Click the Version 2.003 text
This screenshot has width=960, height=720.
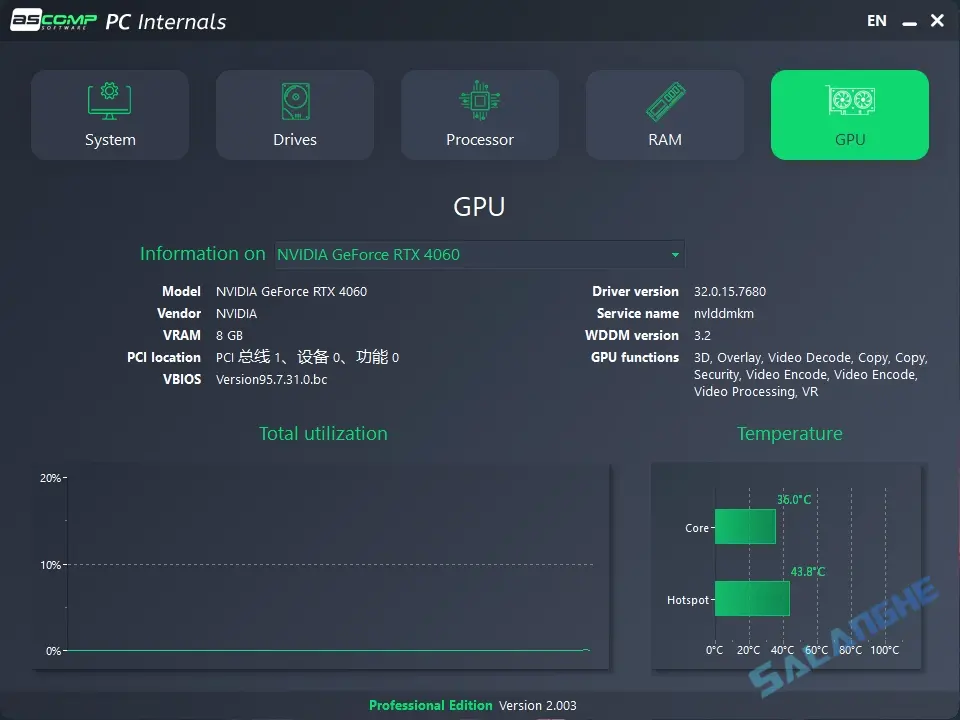(x=538, y=705)
